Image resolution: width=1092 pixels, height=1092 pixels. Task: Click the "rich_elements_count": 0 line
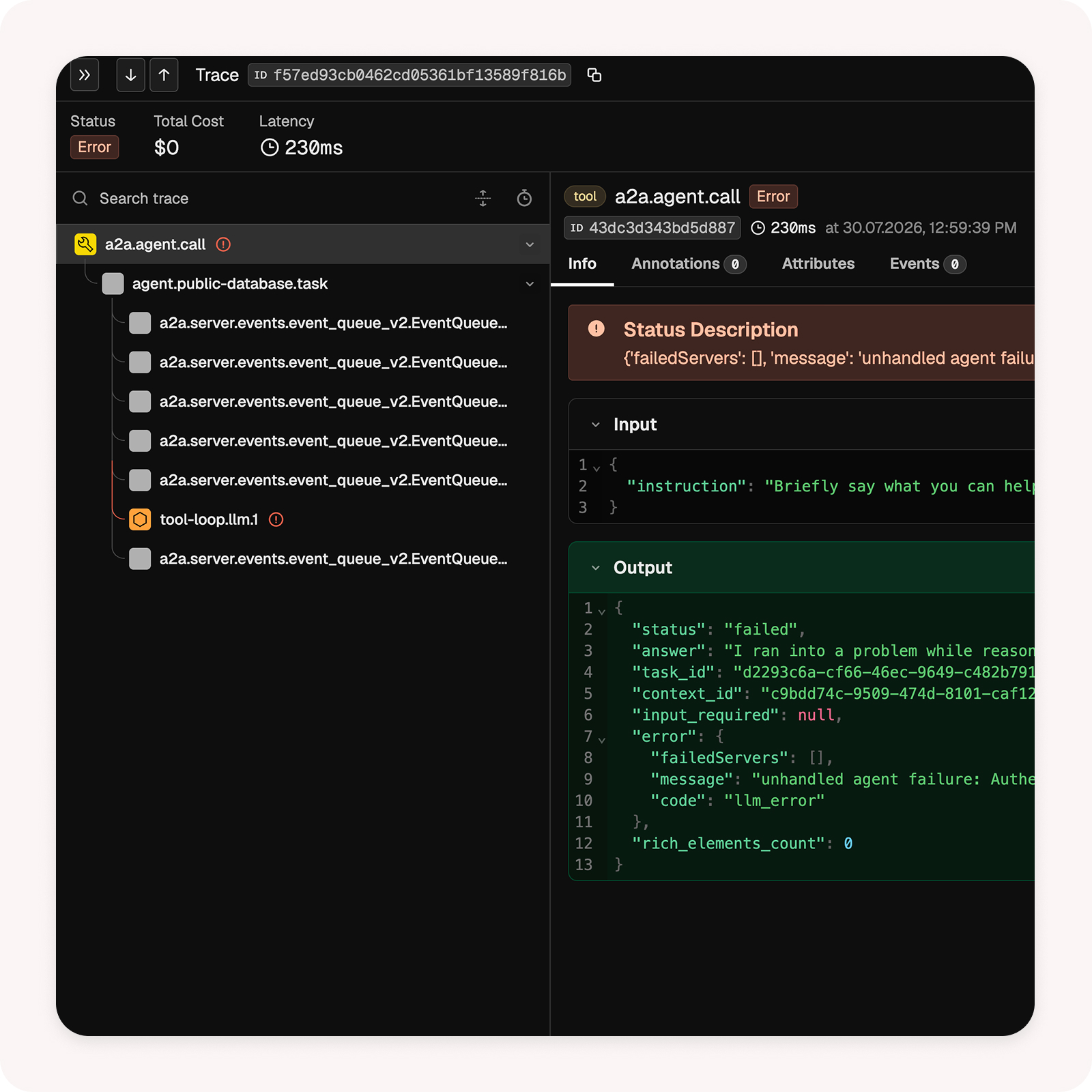(x=742, y=844)
